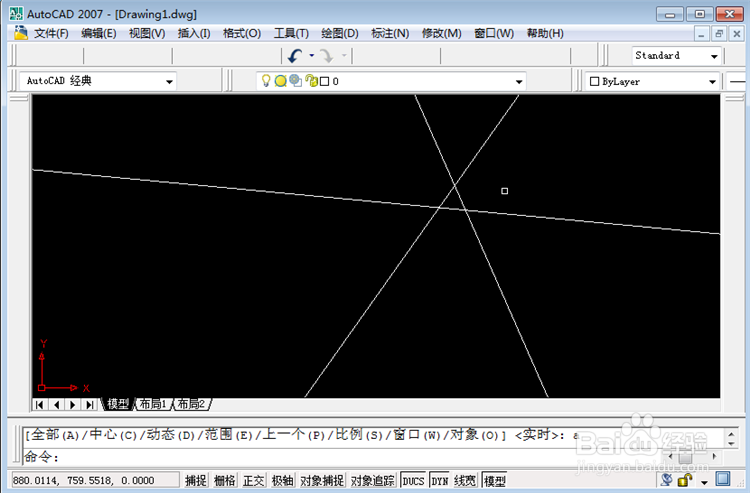Screen dimensions: 750x493
Task: Click the Undo arrow icon
Action: pos(295,56)
